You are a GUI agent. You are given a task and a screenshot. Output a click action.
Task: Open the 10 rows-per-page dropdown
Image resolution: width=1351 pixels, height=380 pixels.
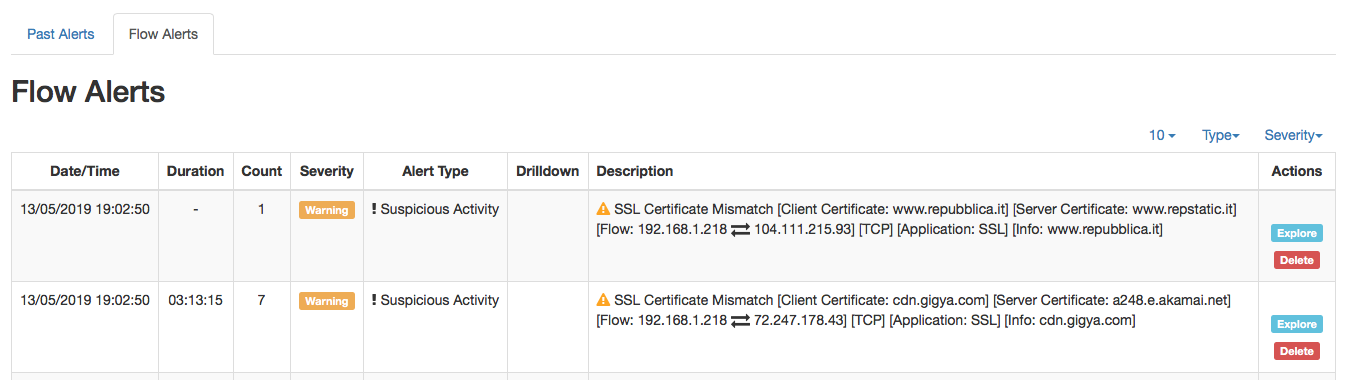[x=1162, y=135]
